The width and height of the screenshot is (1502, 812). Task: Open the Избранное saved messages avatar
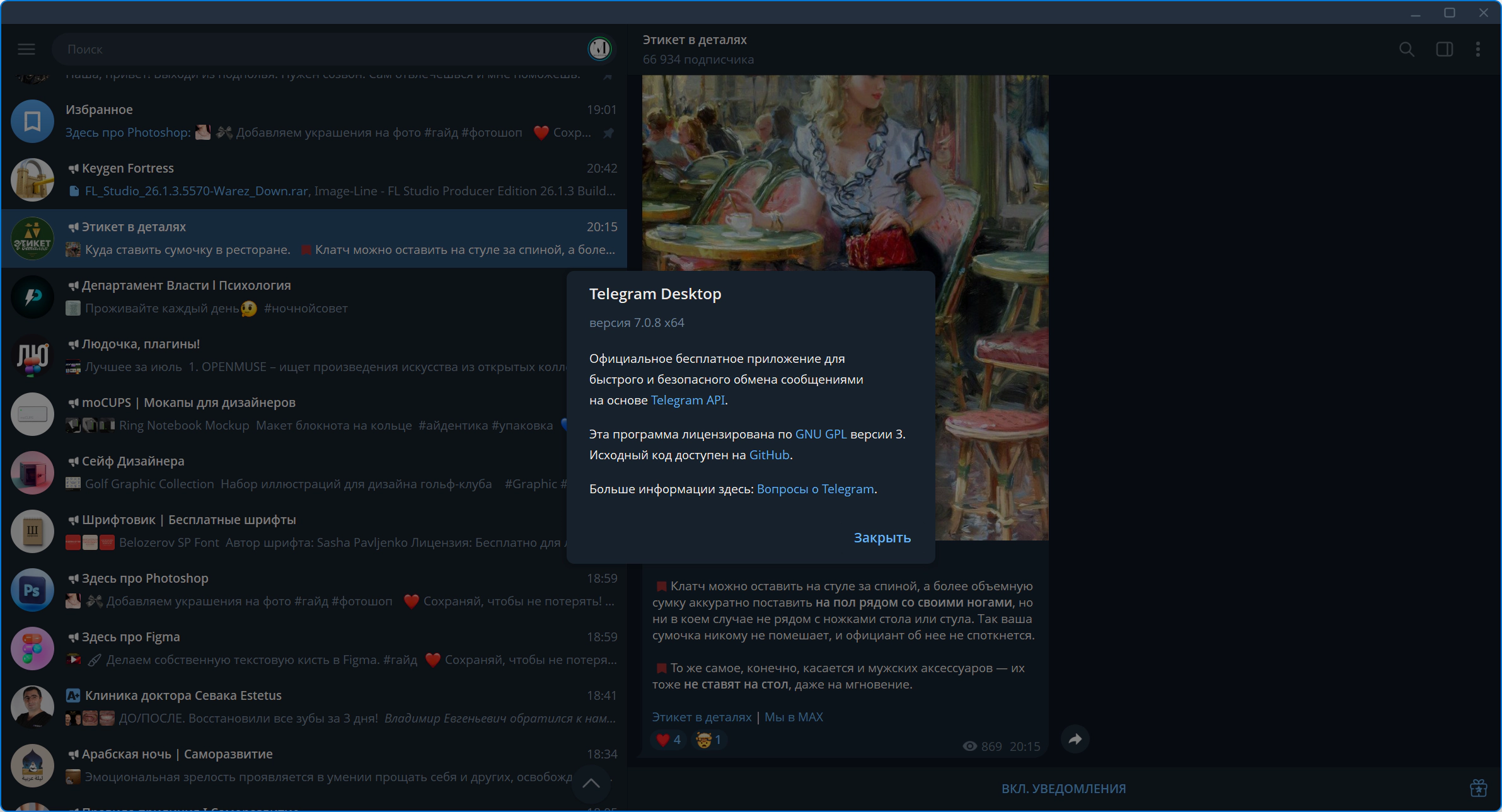(x=33, y=121)
